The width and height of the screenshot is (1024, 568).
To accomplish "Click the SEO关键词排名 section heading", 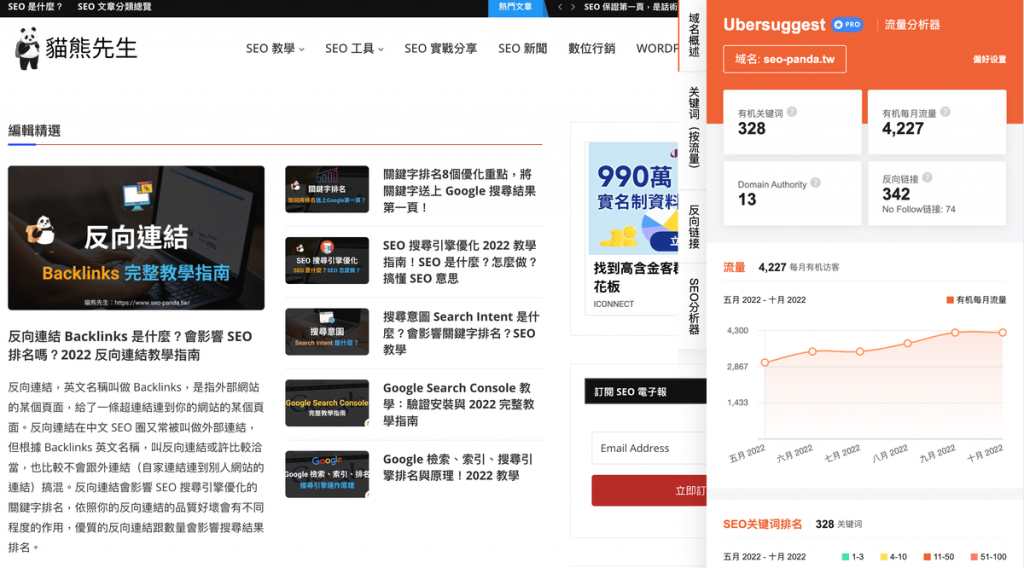I will pyautogui.click(x=762, y=524).
